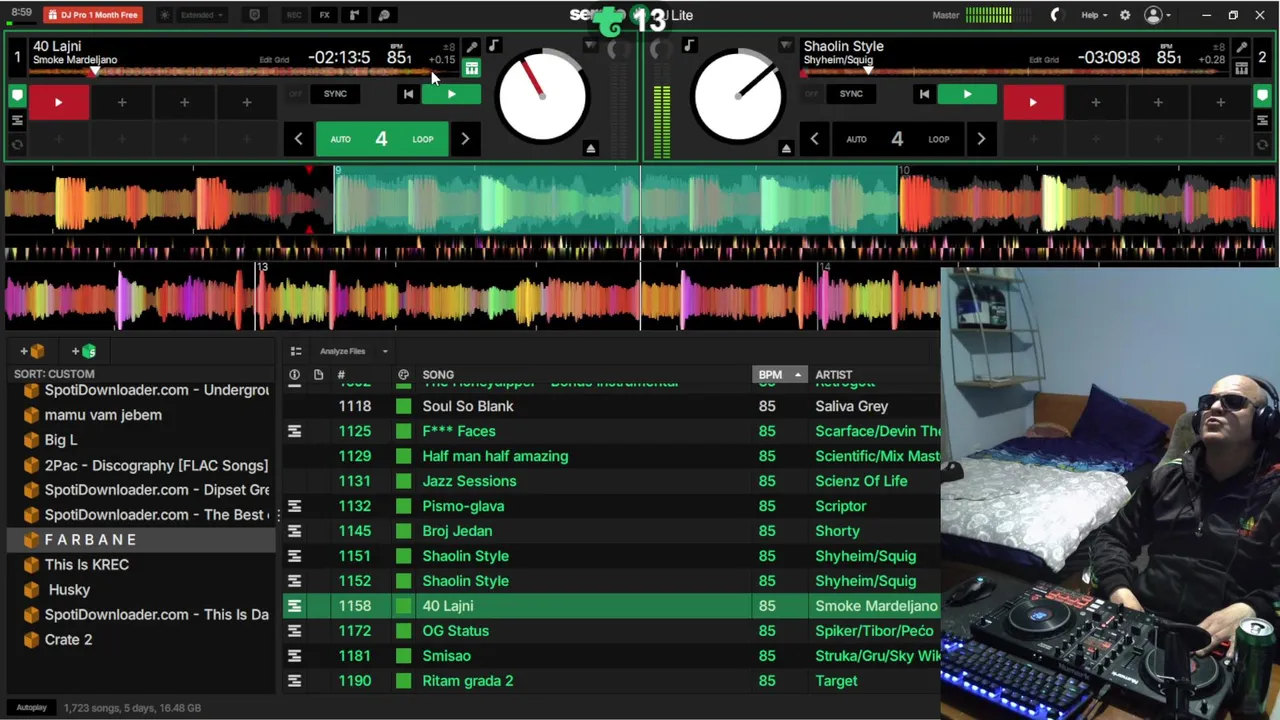This screenshot has height=720, width=1280.
Task: Play deck 1 with green play button
Action: [451, 94]
